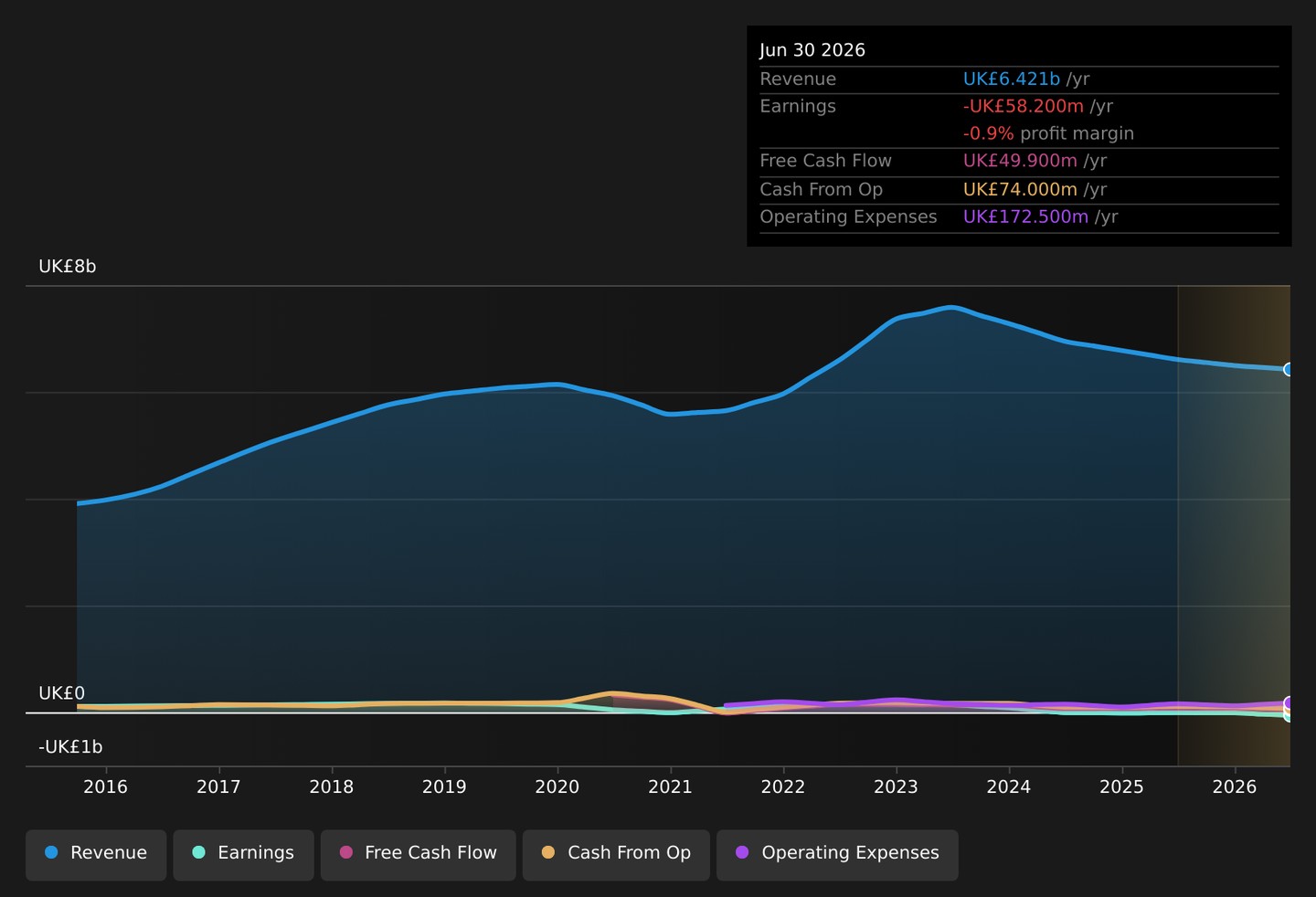Click the teal Earnings legend dot
Image resolution: width=1316 pixels, height=897 pixels.
[198, 852]
